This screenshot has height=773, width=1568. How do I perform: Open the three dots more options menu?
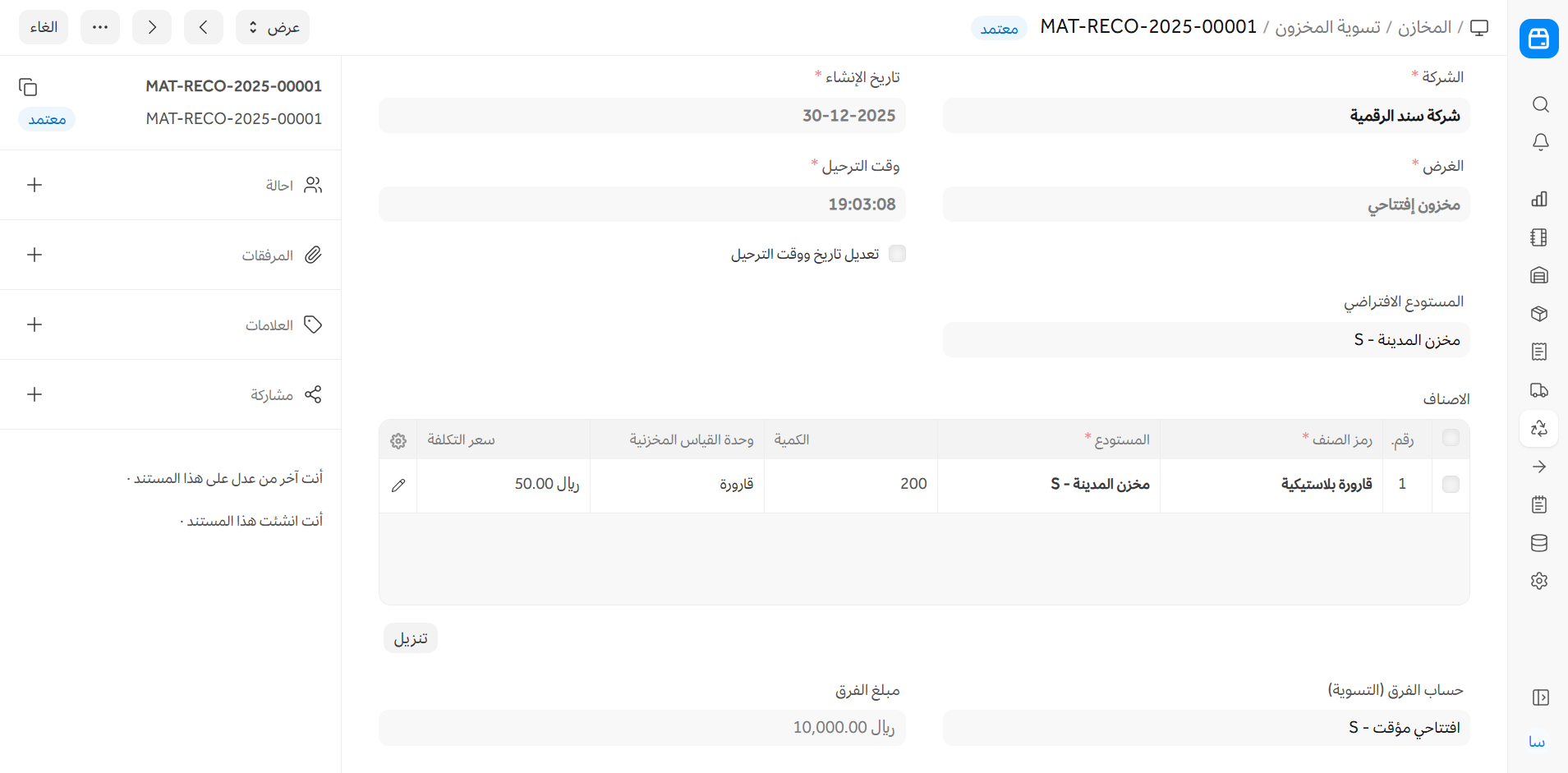(x=100, y=27)
